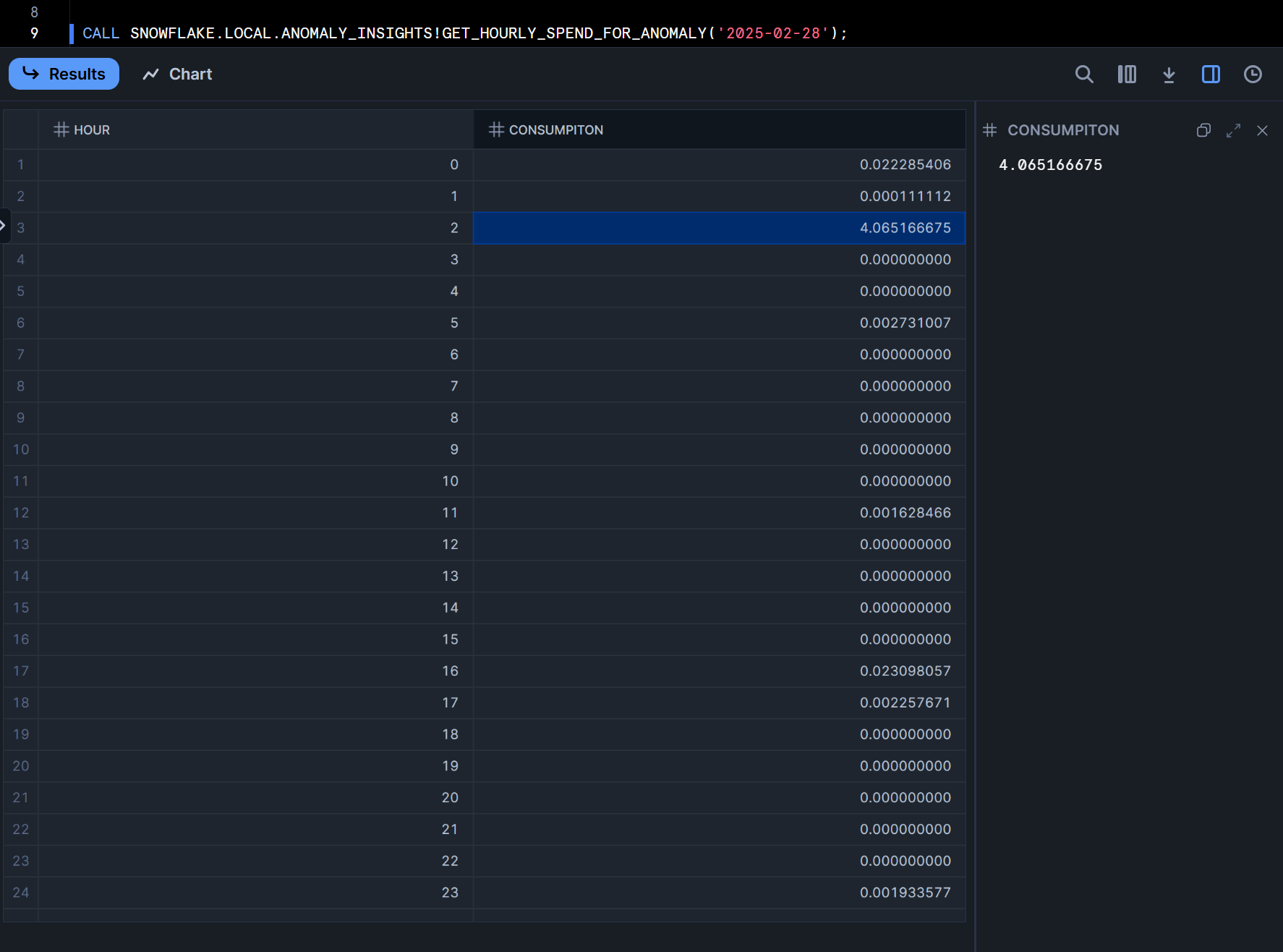Copy the CONSUMPITON cell value
Image resolution: width=1283 pixels, height=952 pixels.
[x=1203, y=130]
